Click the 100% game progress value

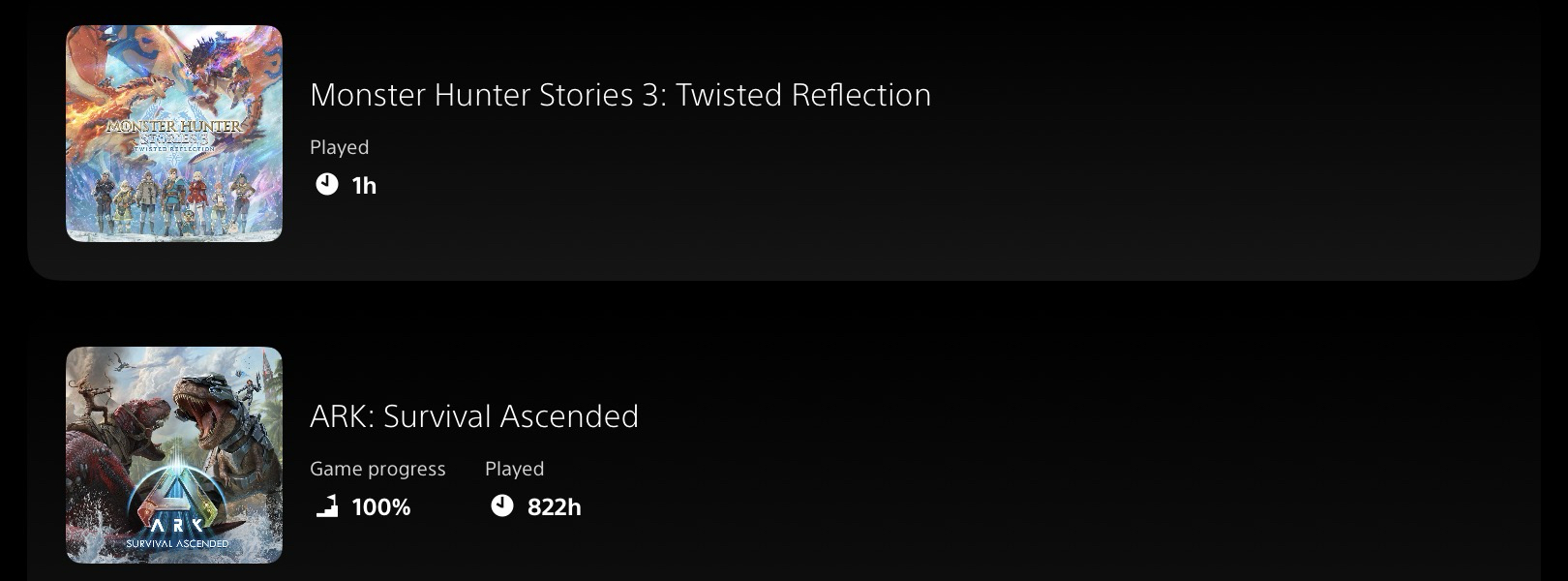click(381, 507)
